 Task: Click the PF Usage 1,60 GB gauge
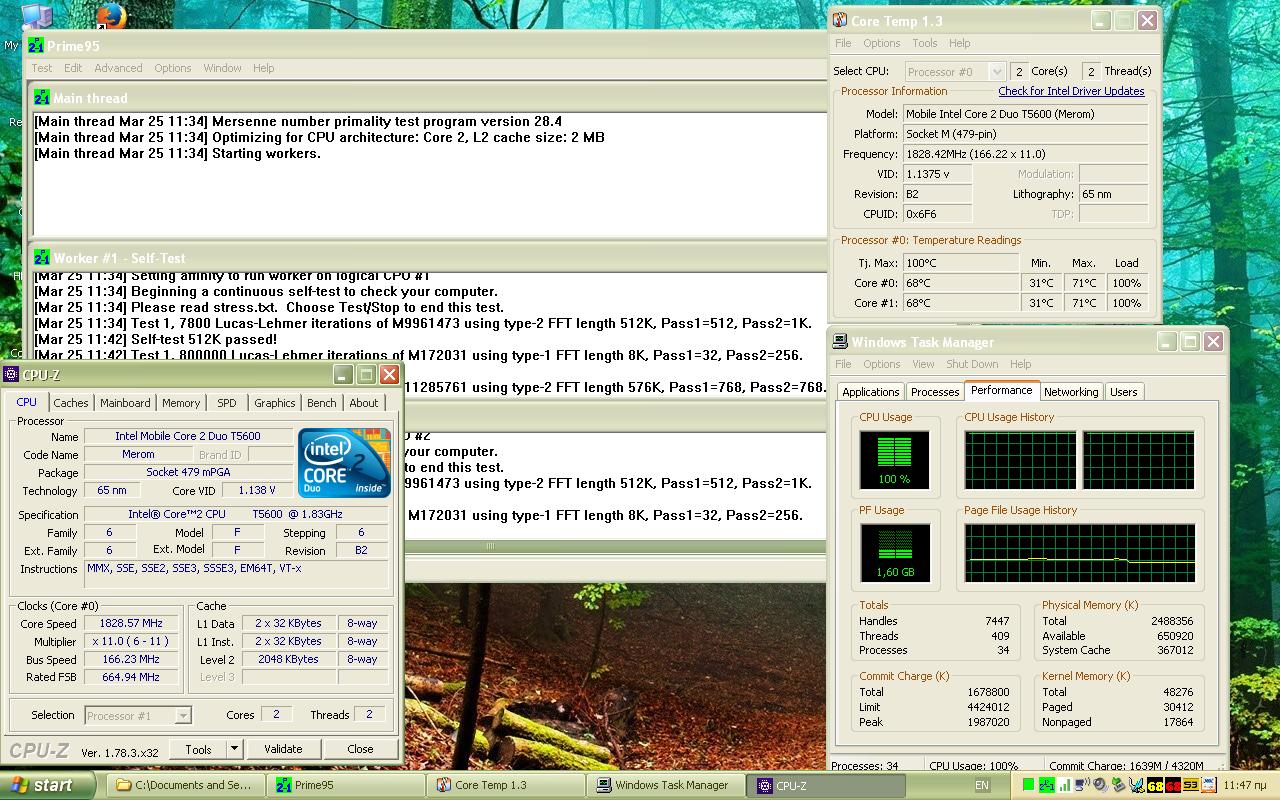pyautogui.click(x=894, y=553)
